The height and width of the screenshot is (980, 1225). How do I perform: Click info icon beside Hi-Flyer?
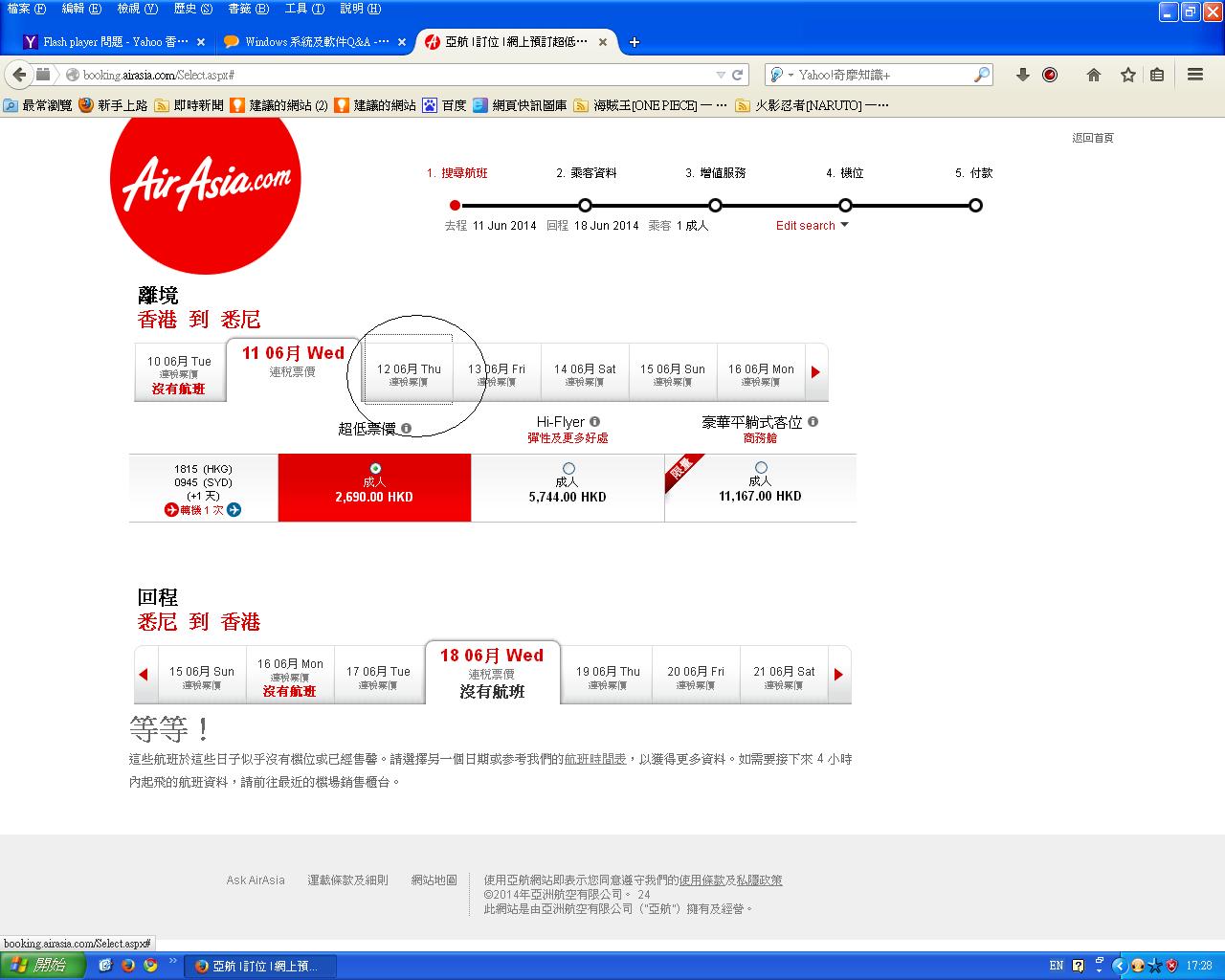595,422
